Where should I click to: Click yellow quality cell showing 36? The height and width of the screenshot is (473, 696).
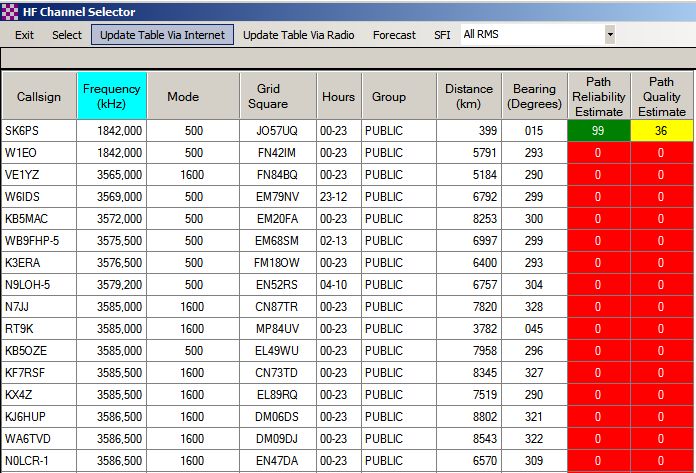point(661,131)
